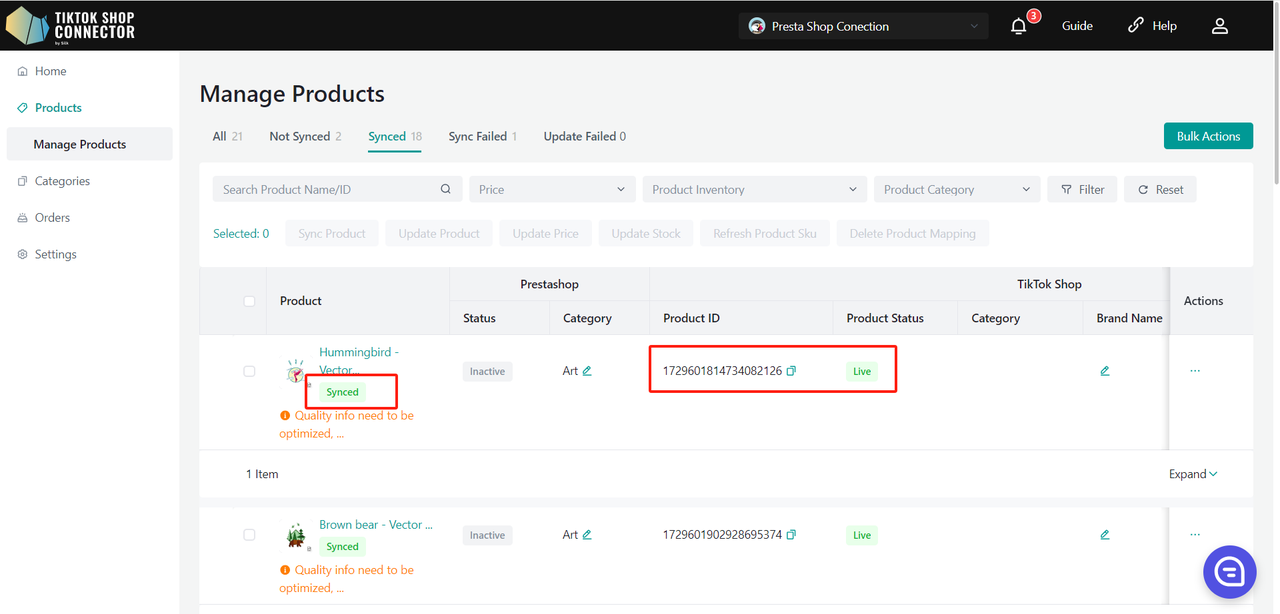Image resolution: width=1280 pixels, height=614 pixels.
Task: Click the Refresh Product Sku button
Action: (765, 233)
